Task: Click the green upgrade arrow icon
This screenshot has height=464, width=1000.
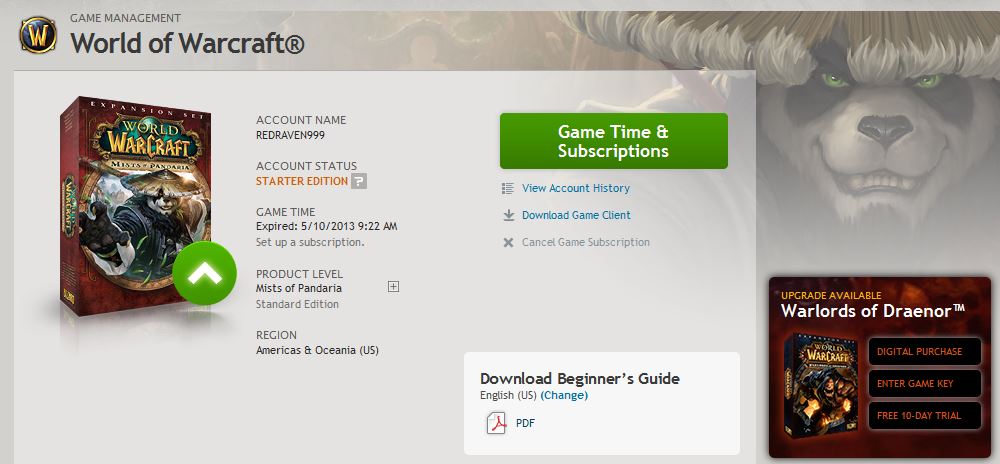Action: coord(204,272)
